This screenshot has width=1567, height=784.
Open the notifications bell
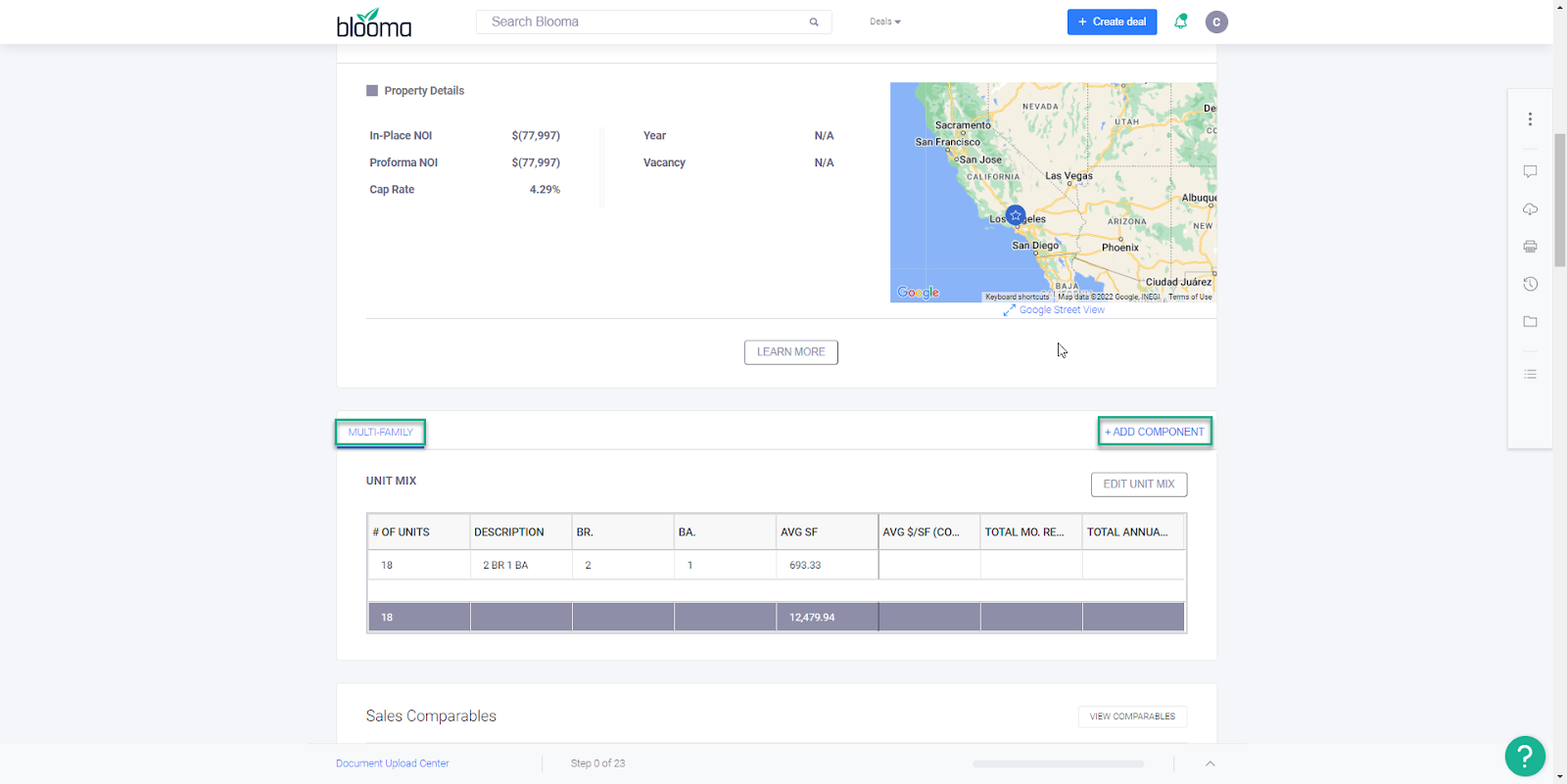(x=1181, y=22)
